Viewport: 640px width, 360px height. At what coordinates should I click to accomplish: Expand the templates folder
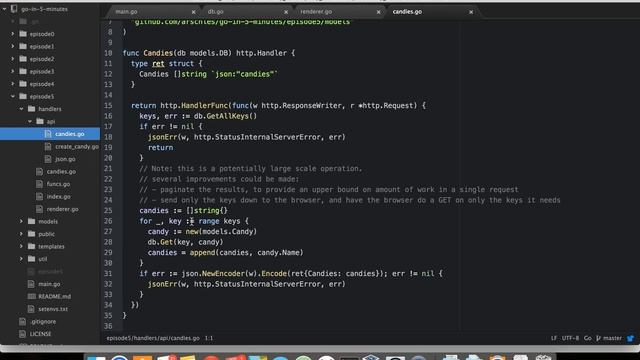point(21,246)
